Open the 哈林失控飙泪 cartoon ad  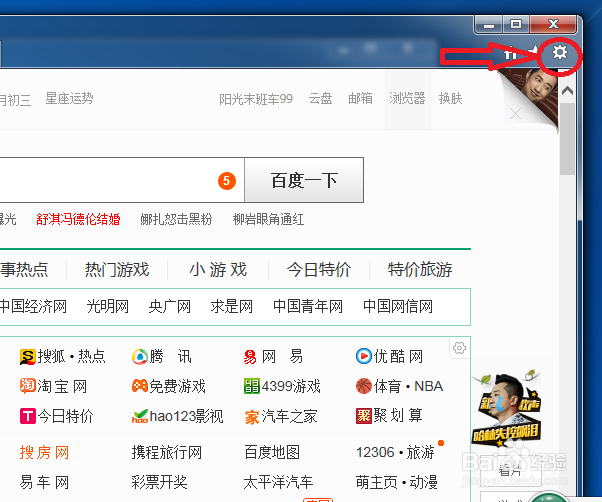[x=507, y=409]
